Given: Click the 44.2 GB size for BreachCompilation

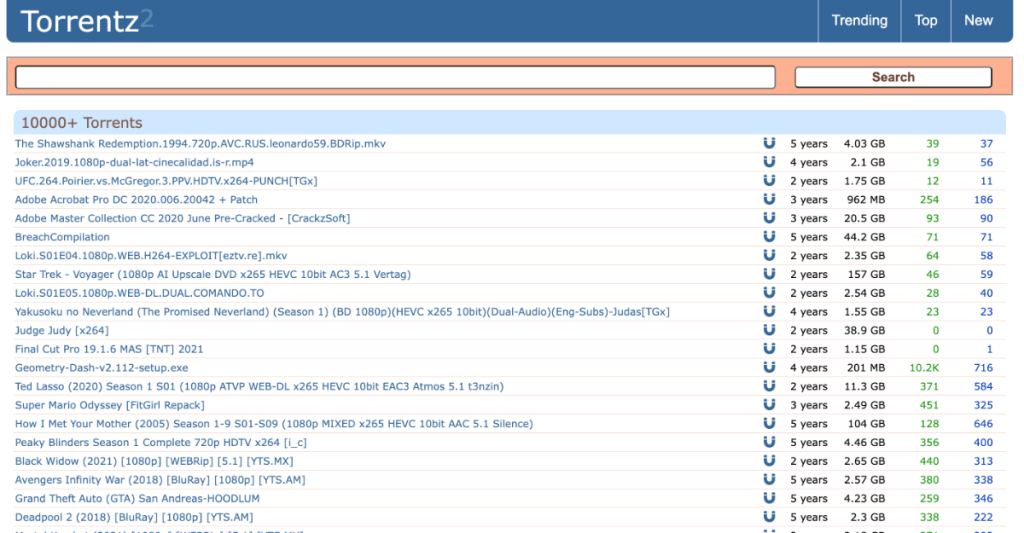Looking at the screenshot, I should 865,237.
